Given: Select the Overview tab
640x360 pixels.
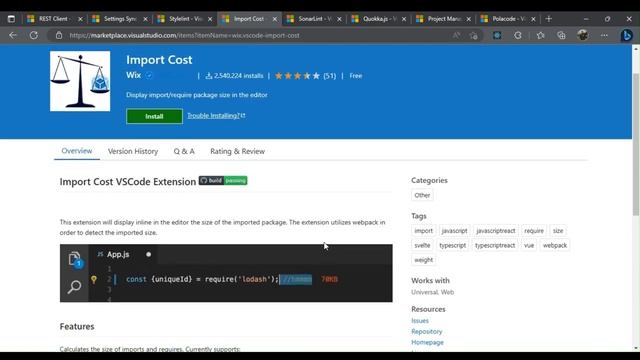Looking at the screenshot, I should 77,151.
